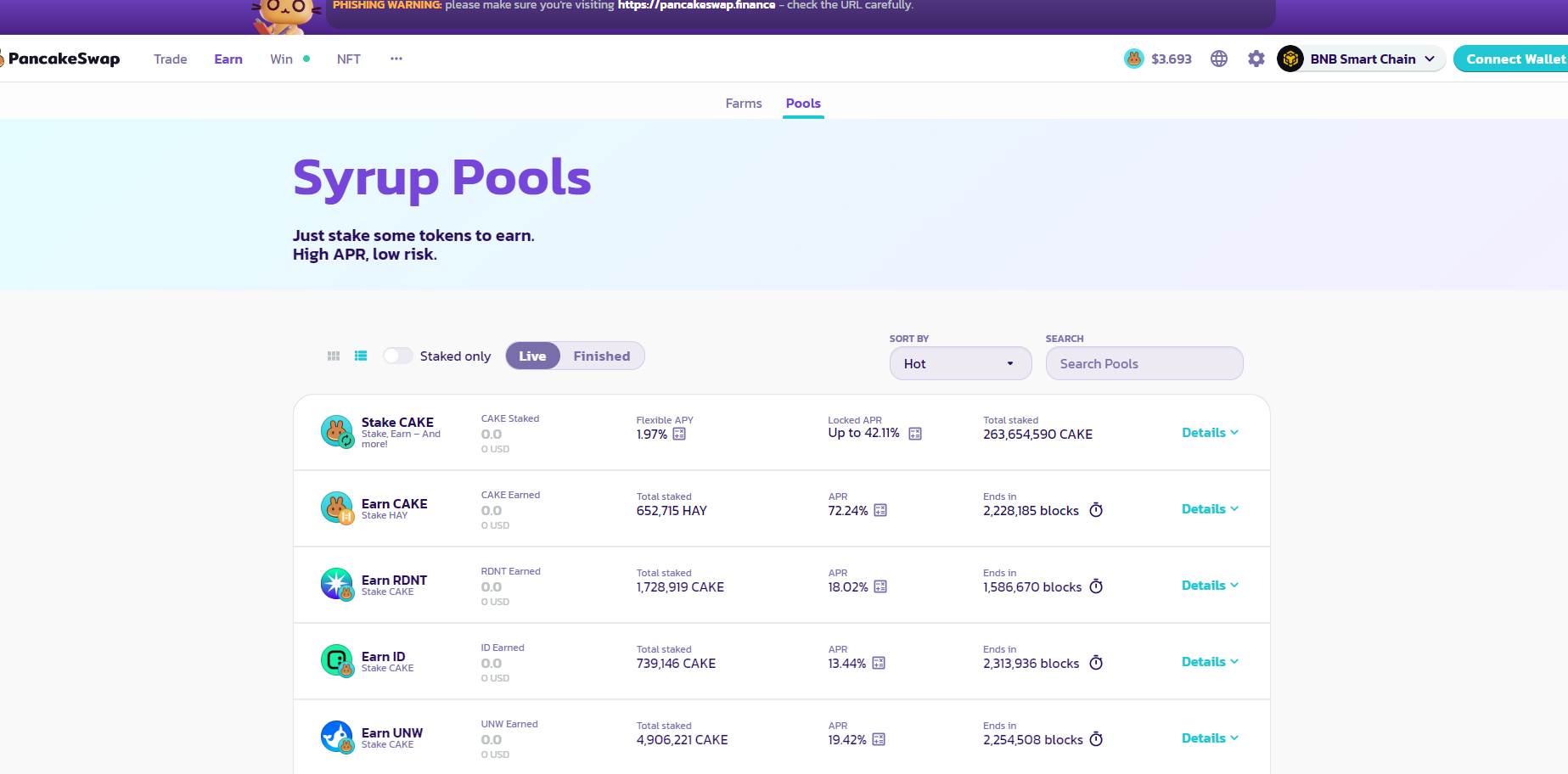This screenshot has width=1568, height=774.
Task: Click the Earn CAKE Stake HAY token icon
Action: pos(337,508)
